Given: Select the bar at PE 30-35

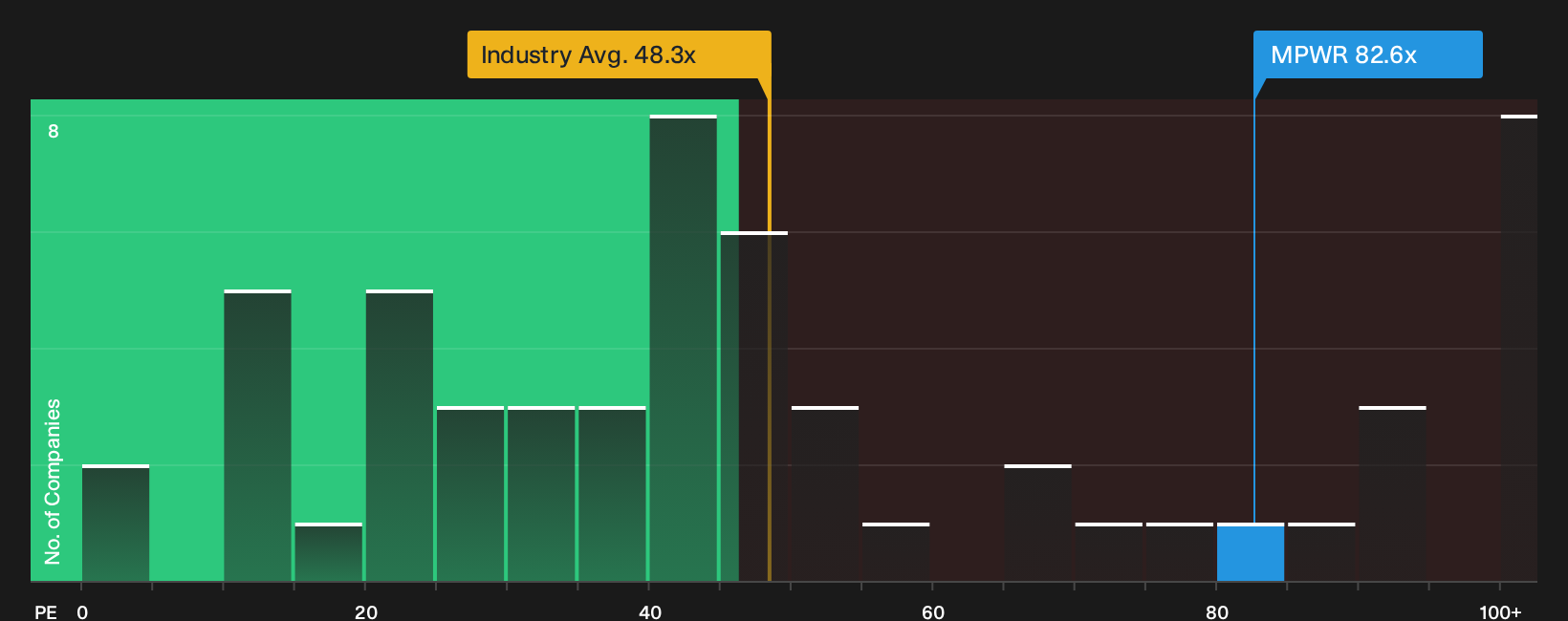Looking at the screenshot, I should click(541, 494).
